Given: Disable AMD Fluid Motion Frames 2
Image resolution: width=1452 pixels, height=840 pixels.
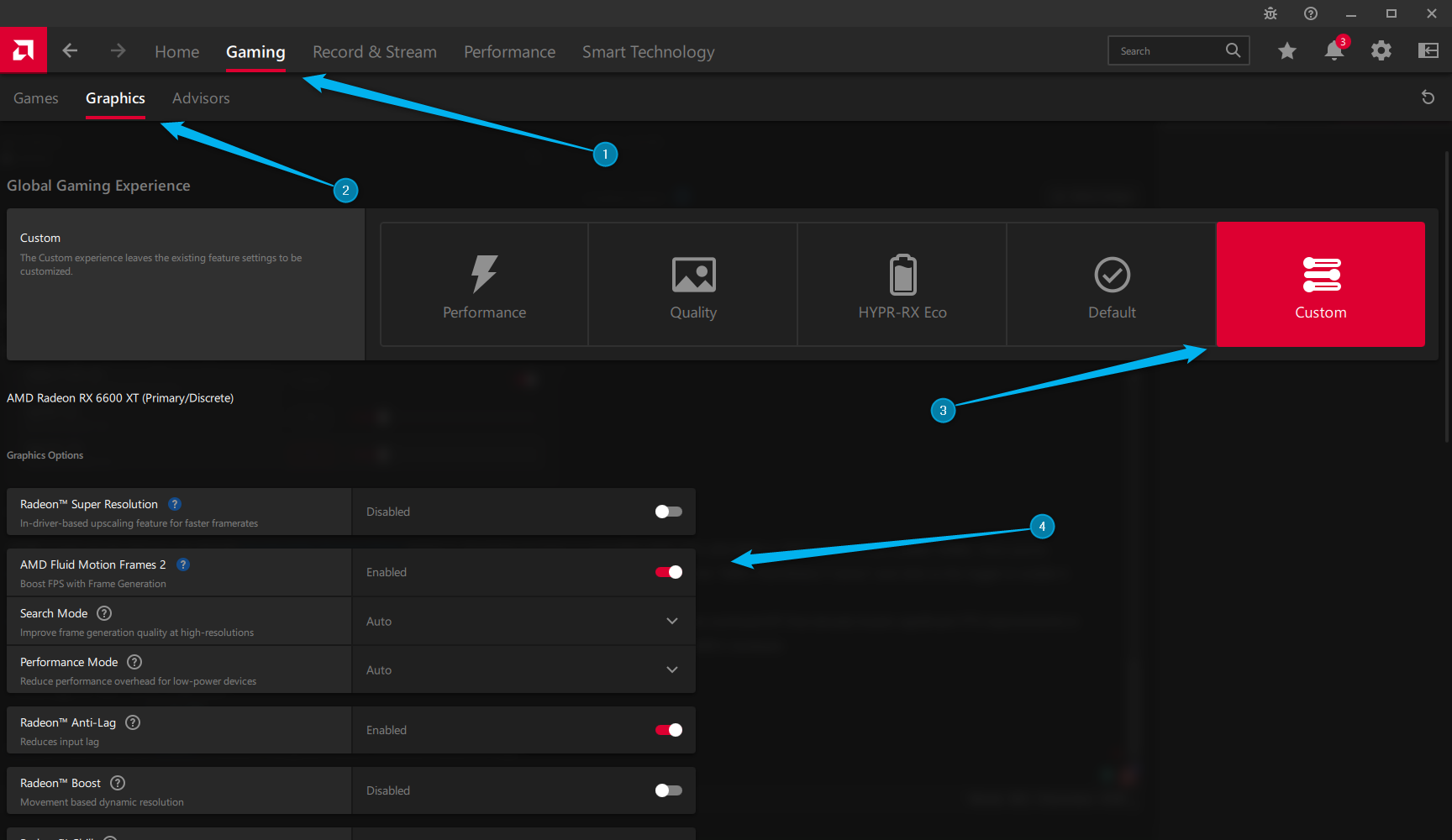Looking at the screenshot, I should 668,572.
